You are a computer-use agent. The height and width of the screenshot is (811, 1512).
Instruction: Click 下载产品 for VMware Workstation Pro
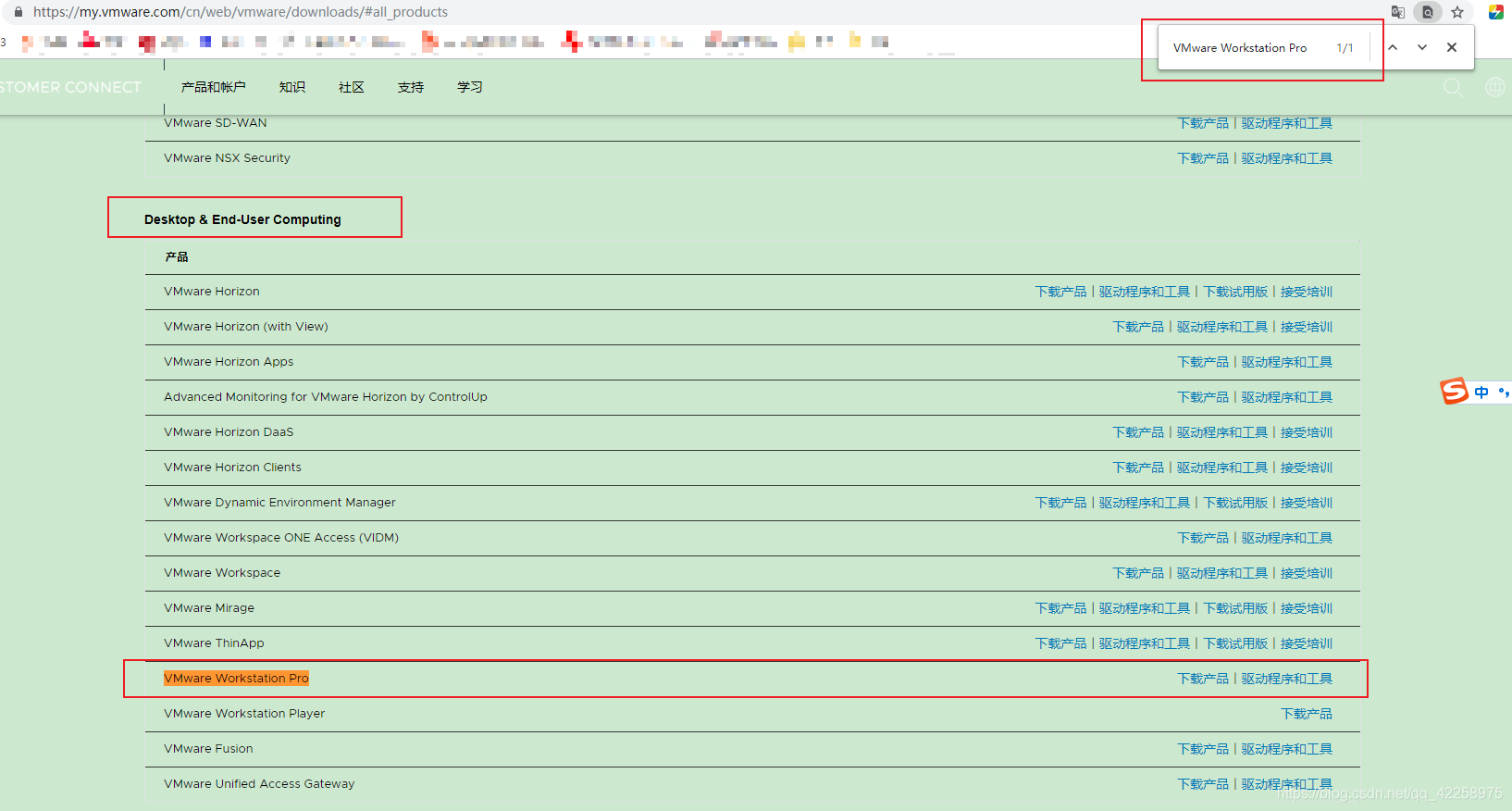point(1203,679)
